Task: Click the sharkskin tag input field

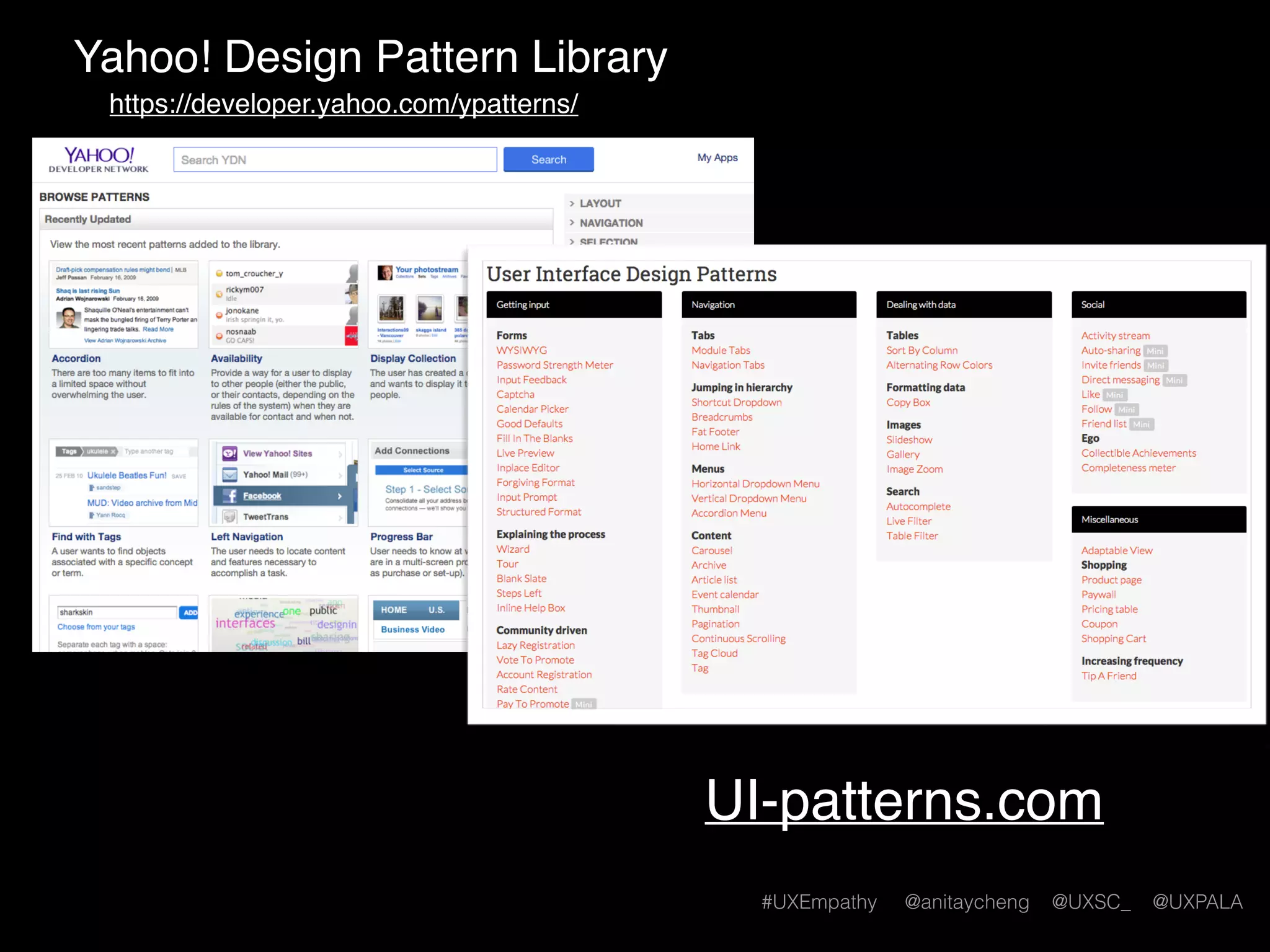Action: (117, 612)
